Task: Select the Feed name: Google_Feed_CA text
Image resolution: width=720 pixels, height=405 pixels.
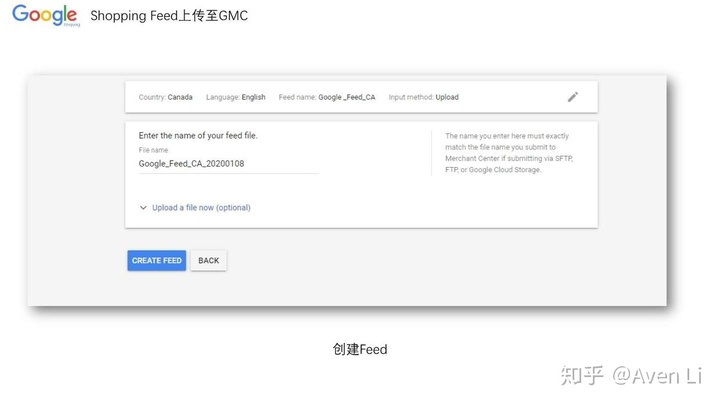Action: tap(327, 97)
